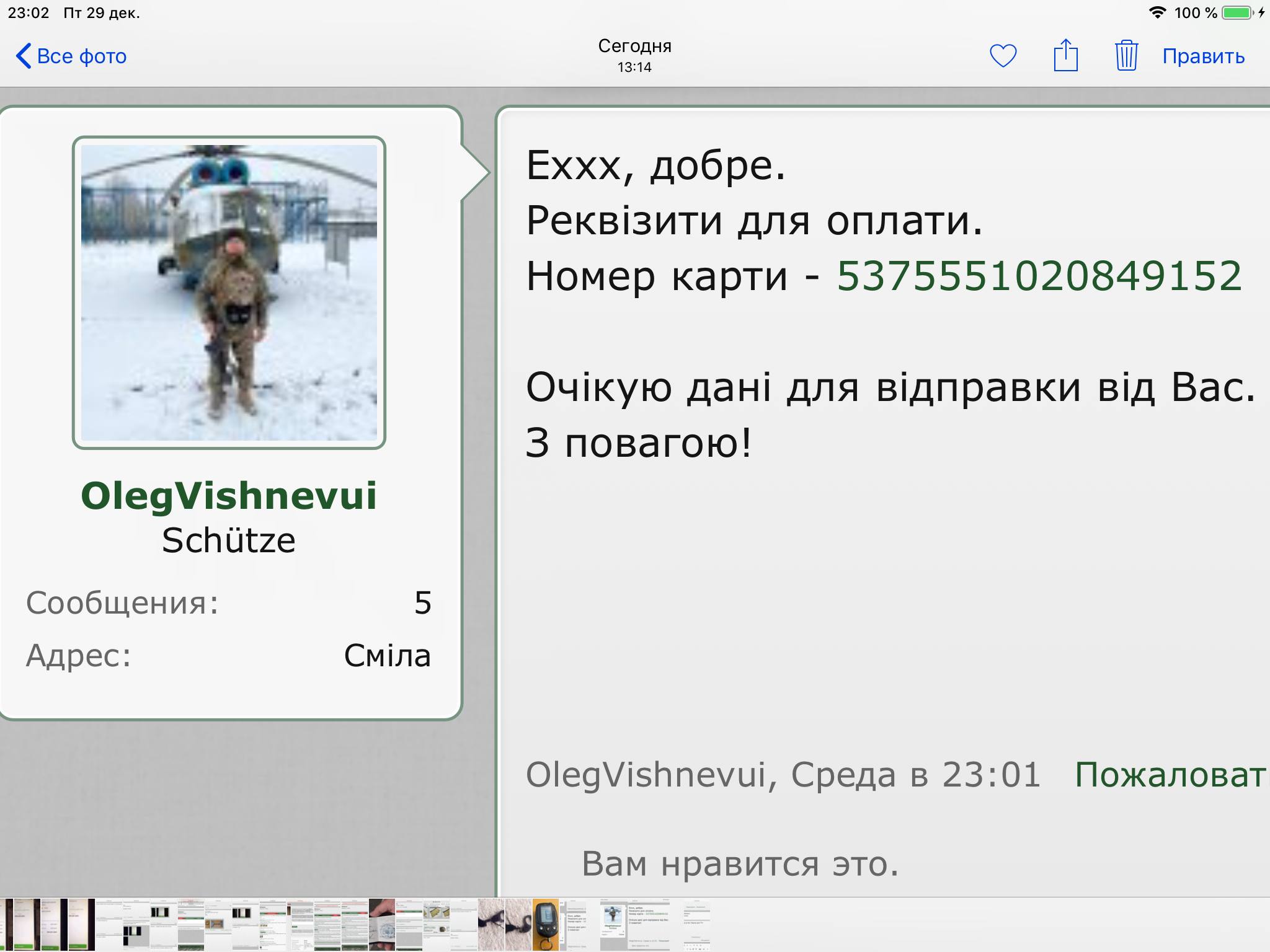Image resolution: width=1270 pixels, height=952 pixels.
Task: Tap the clock time 23:02
Action: pyautogui.click(x=29, y=12)
